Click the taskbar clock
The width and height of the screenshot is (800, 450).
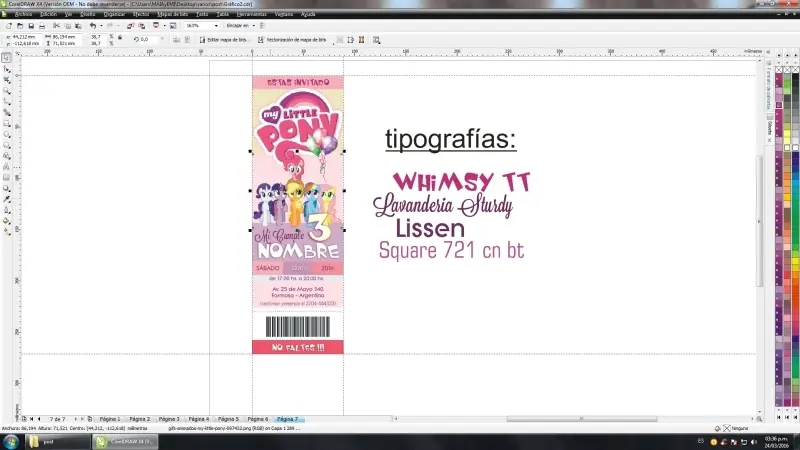point(776,442)
